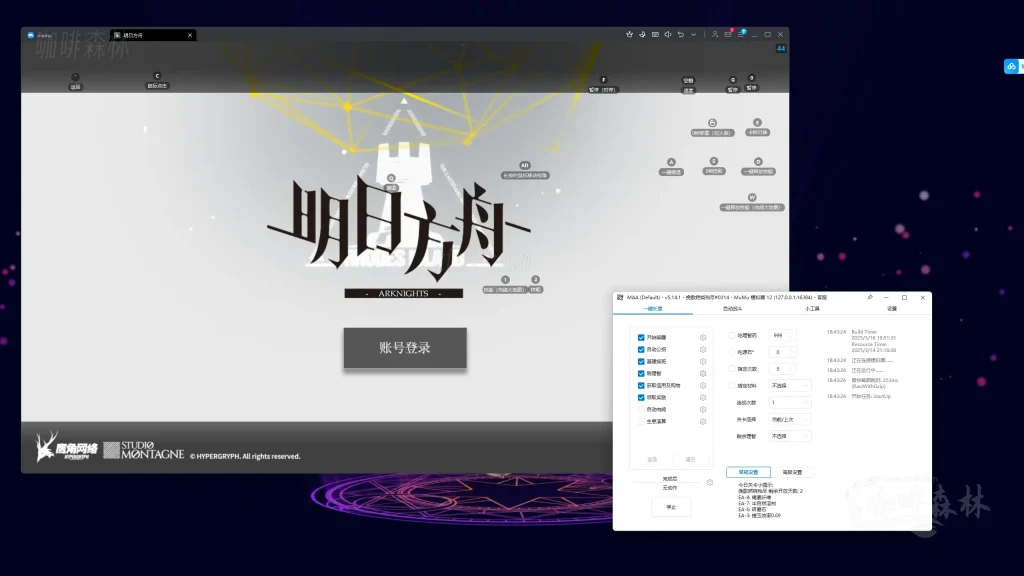
Task: Click the 账号登录 login button
Action: tap(405, 347)
